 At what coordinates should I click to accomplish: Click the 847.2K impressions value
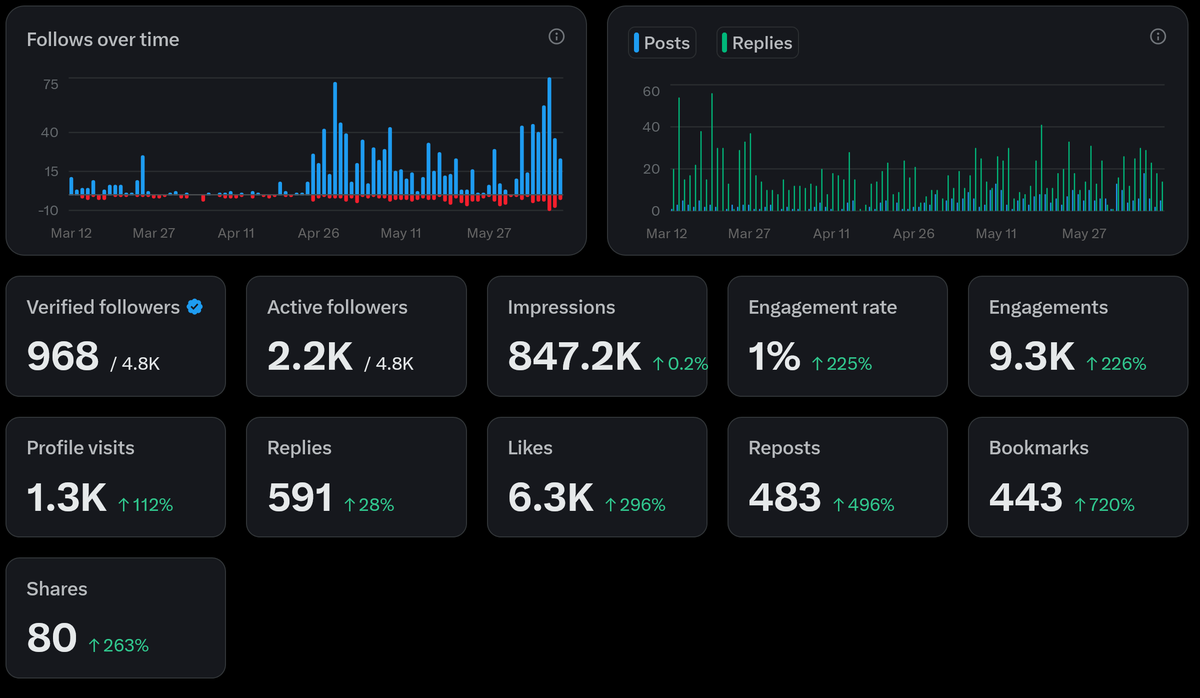pyautogui.click(x=574, y=356)
